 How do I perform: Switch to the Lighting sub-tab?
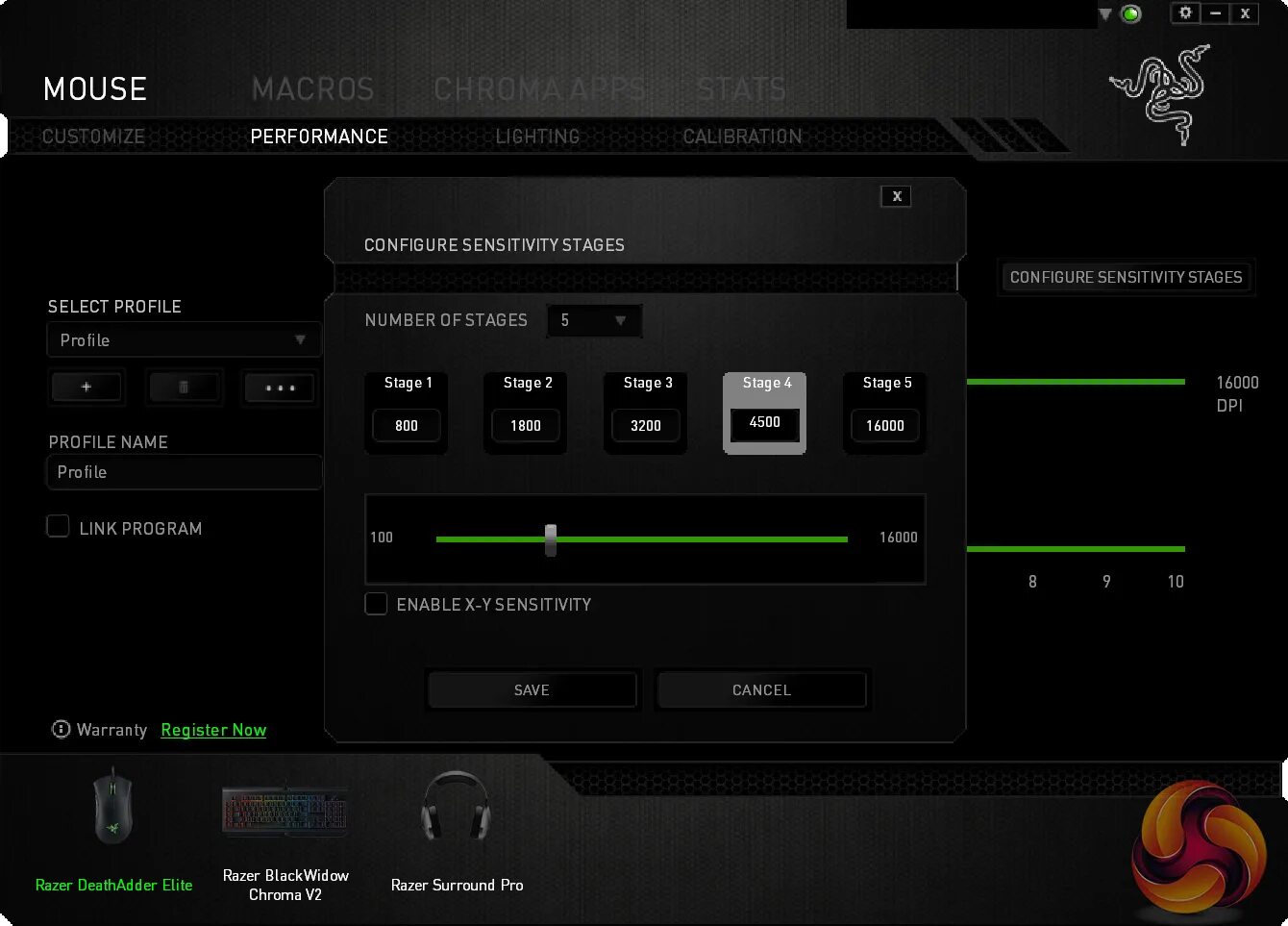point(537,137)
